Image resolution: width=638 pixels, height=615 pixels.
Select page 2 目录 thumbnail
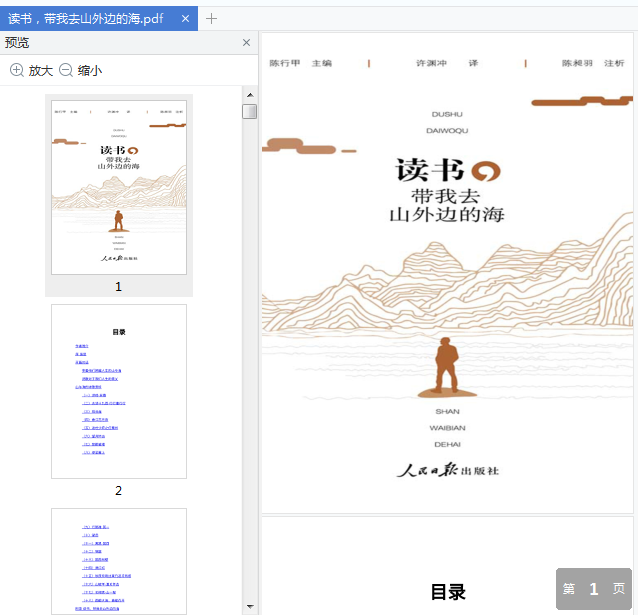(x=119, y=392)
